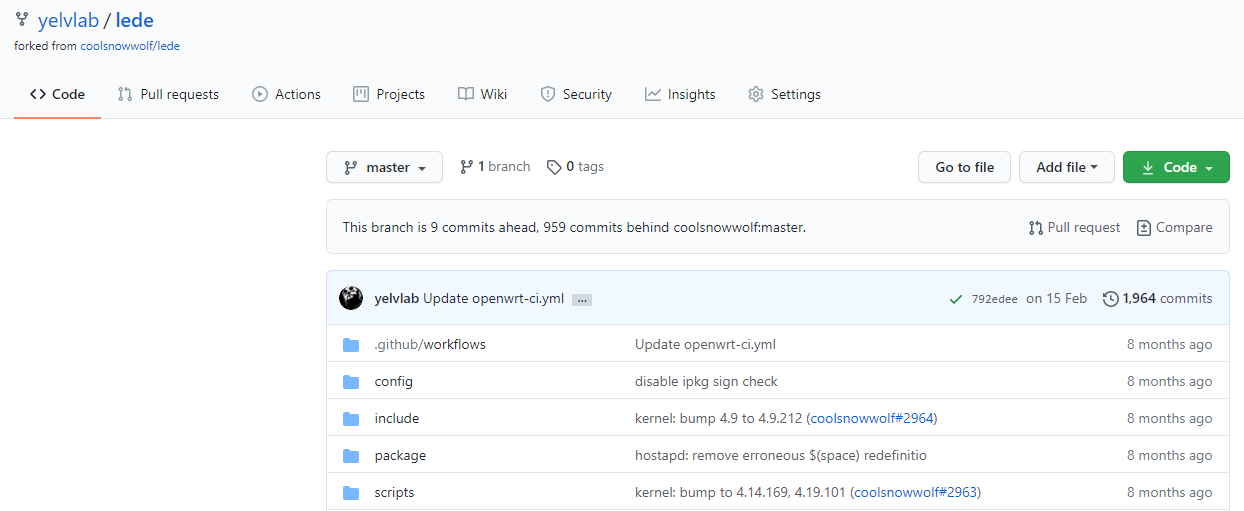View the Insights tab
This screenshot has height=511, width=1244.
tap(680, 94)
